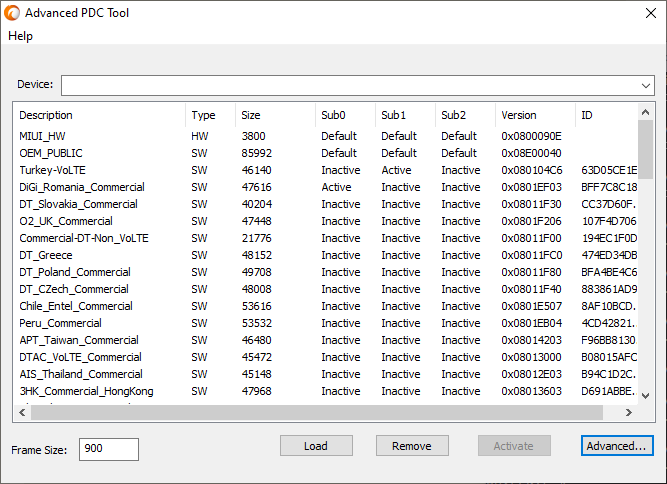Click the ID column header
The width and height of the screenshot is (667, 484).
pos(606,115)
